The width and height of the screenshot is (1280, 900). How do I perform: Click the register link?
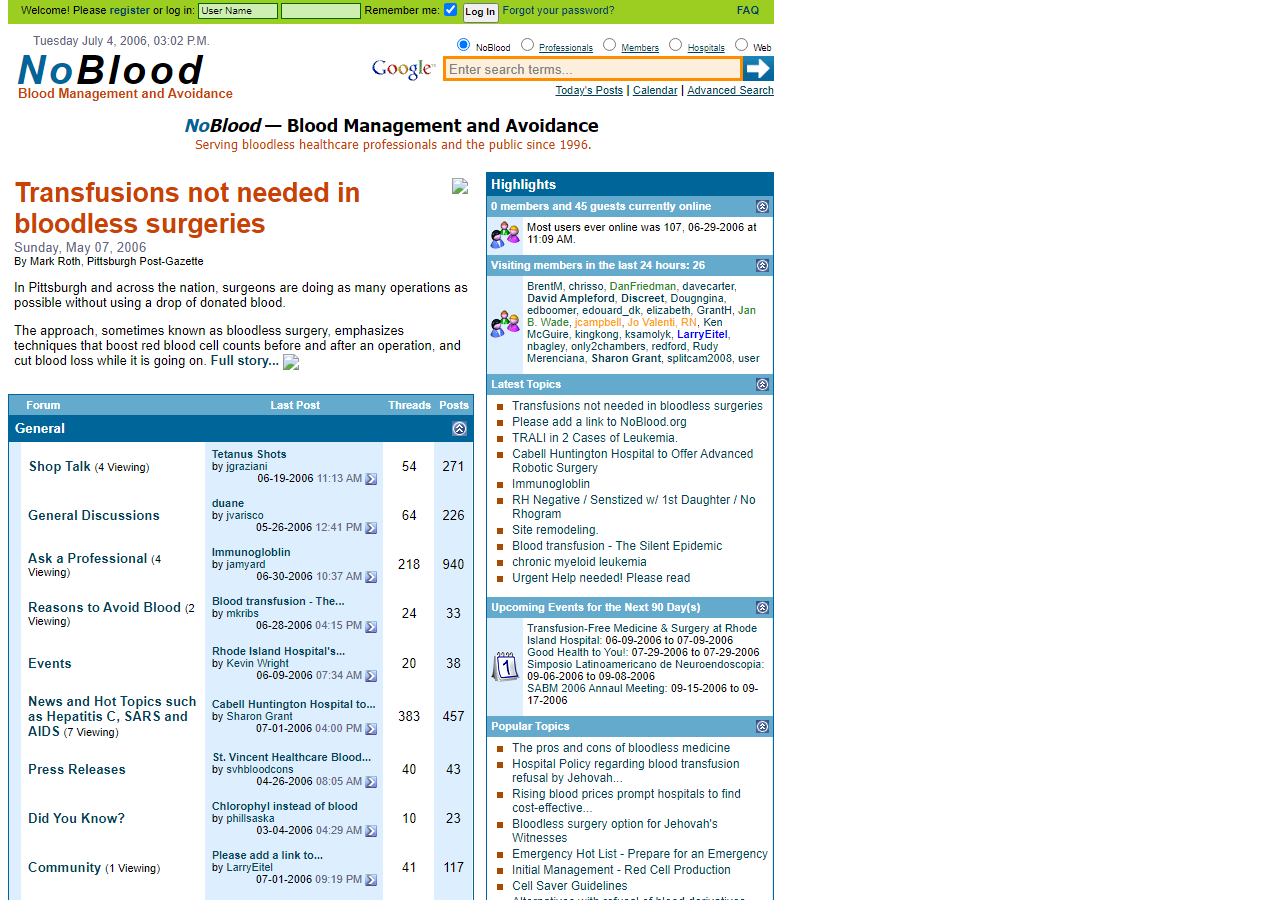(x=130, y=11)
